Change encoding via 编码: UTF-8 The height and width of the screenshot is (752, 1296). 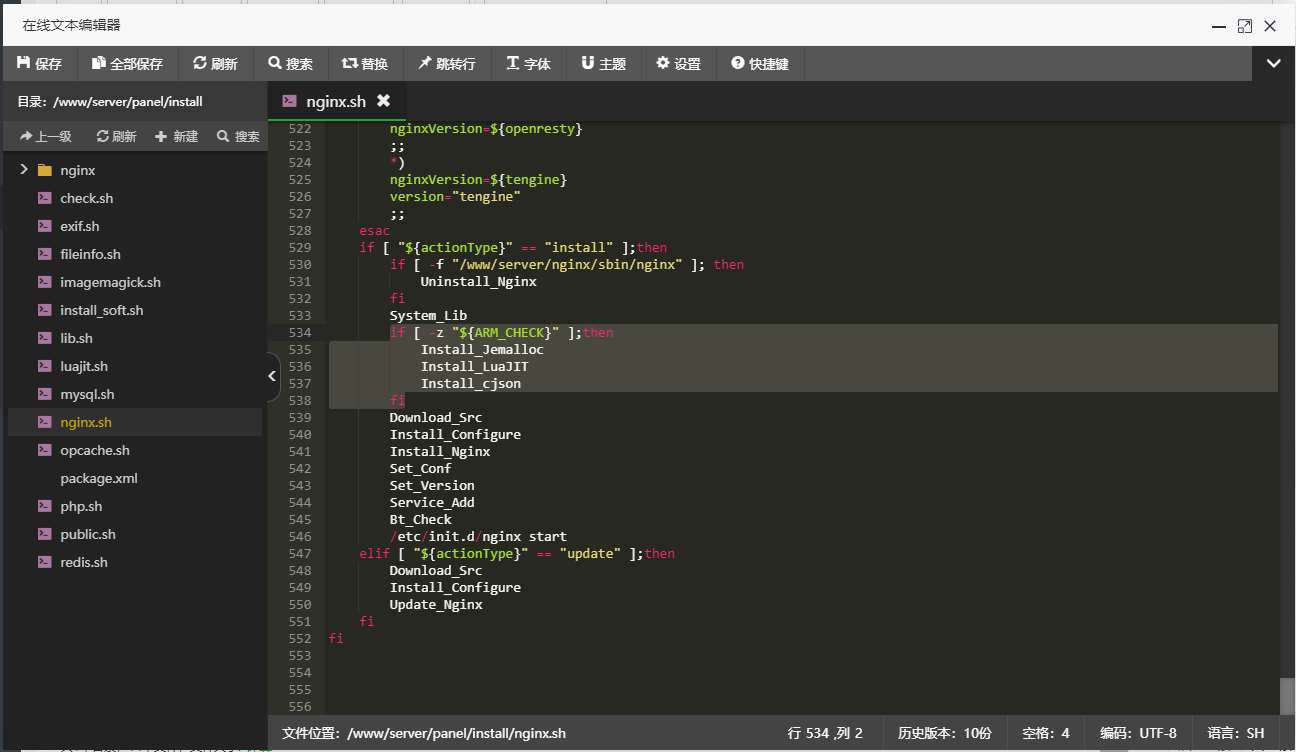[1138, 733]
